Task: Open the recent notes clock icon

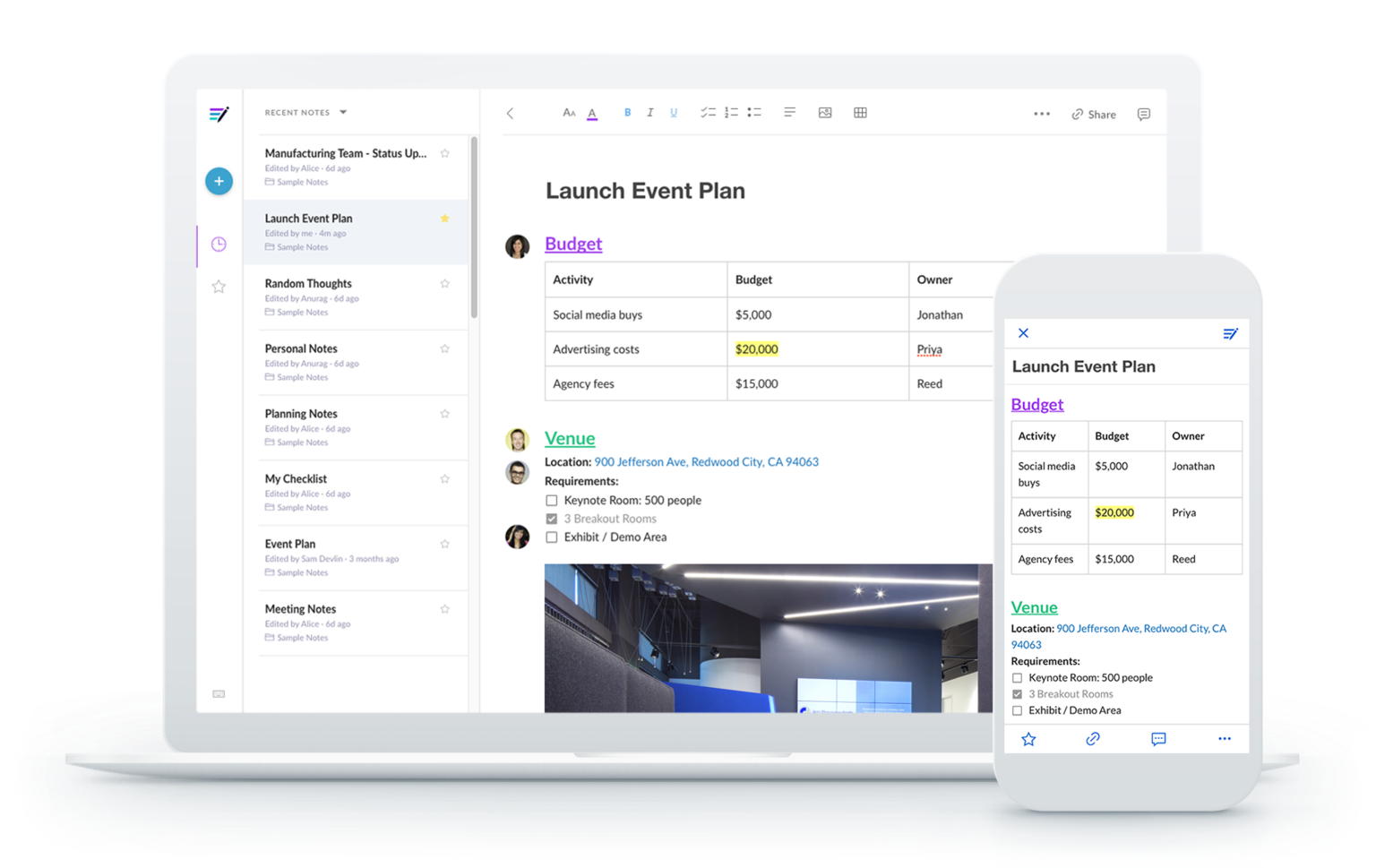Action: 219,245
